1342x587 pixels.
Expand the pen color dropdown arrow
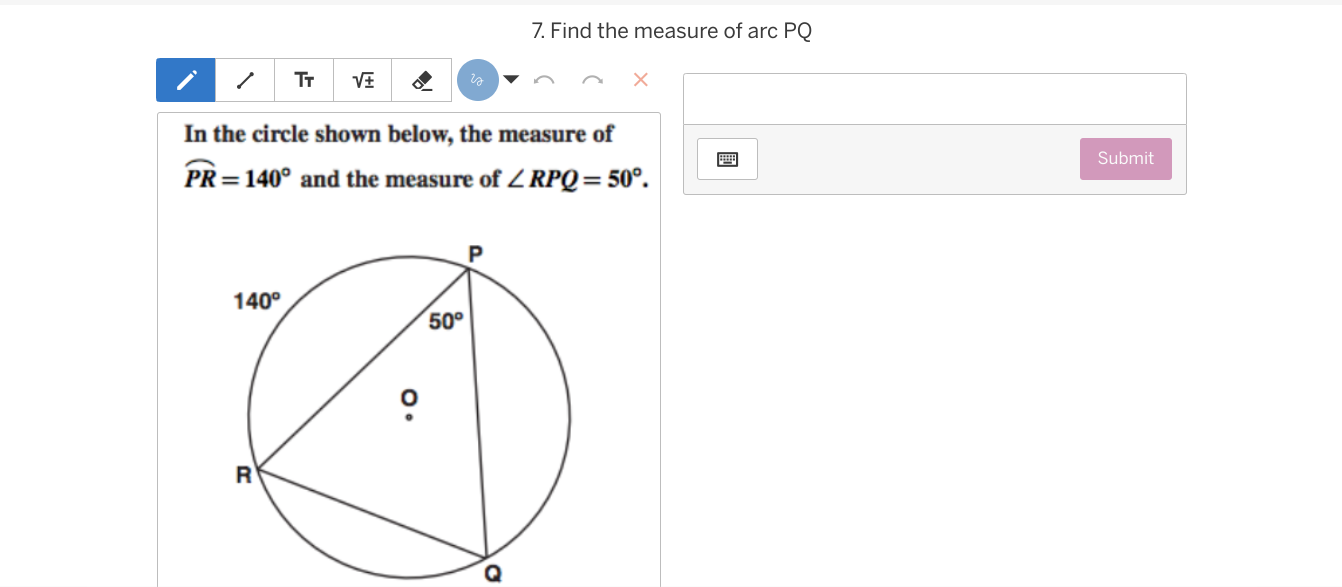(511, 80)
